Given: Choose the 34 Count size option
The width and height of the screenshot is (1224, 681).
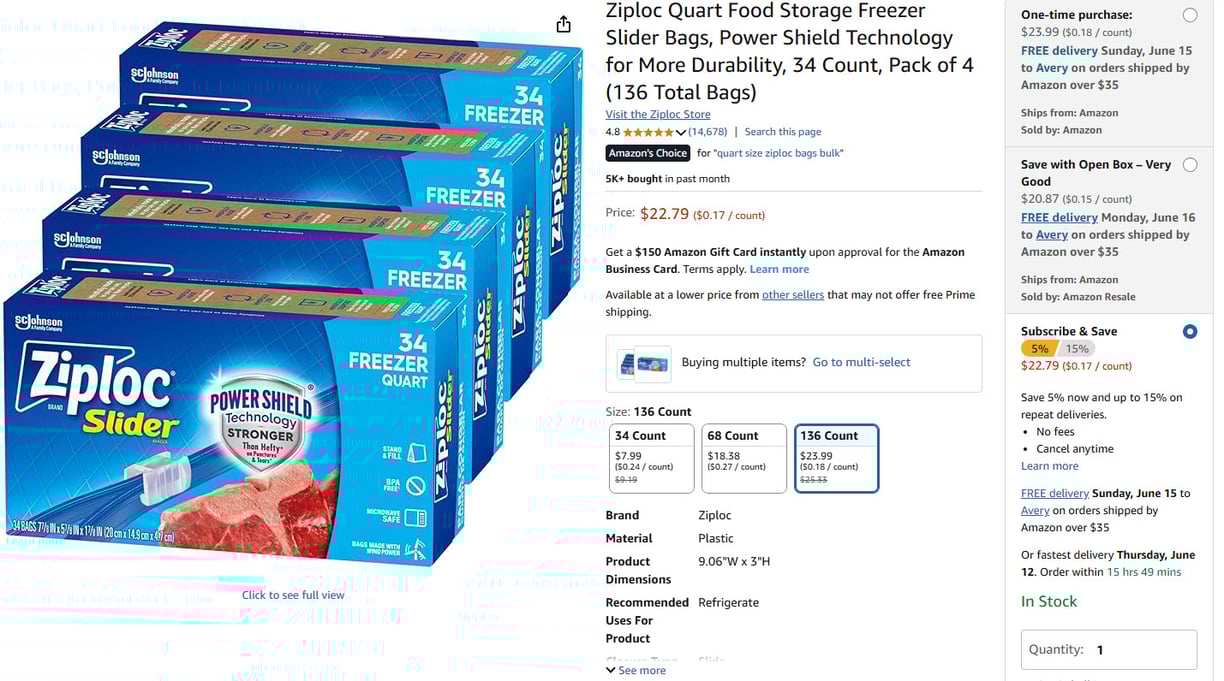Looking at the screenshot, I should point(652,459).
